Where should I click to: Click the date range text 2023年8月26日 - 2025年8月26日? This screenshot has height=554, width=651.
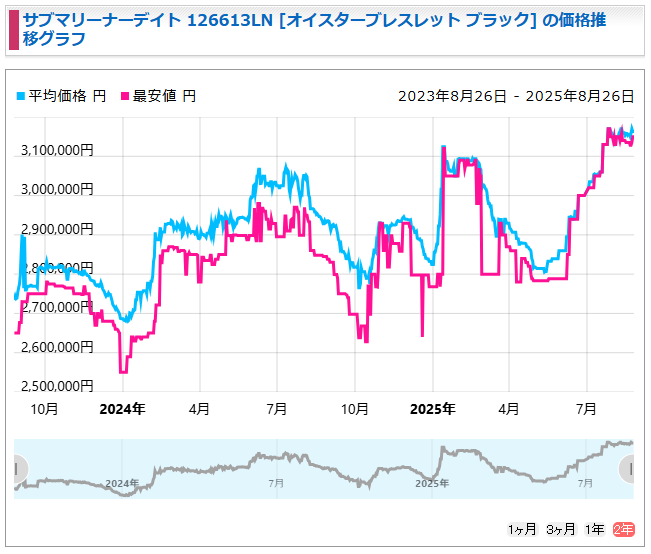pos(516,96)
